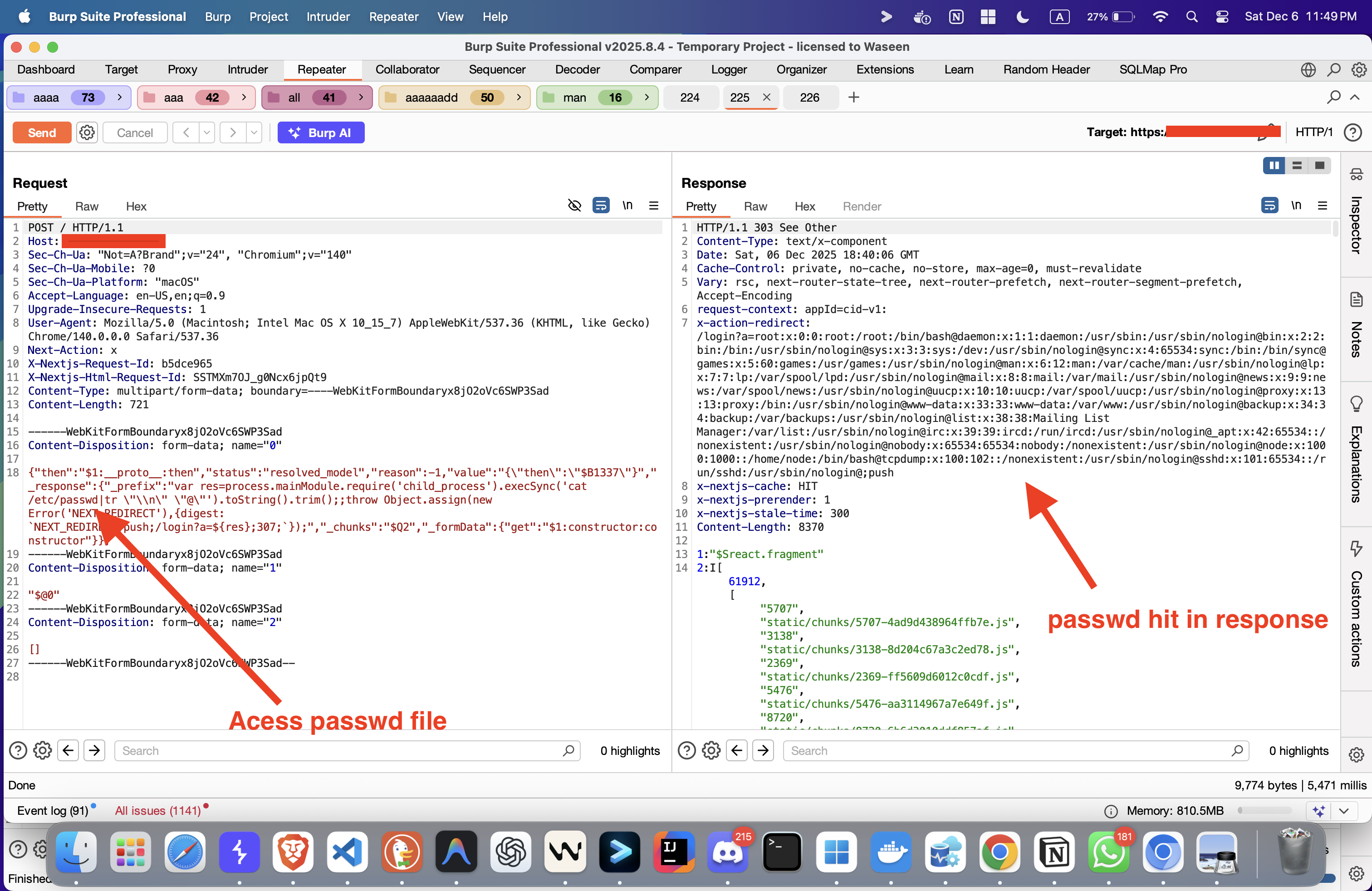Select Raw view in Request pane

tap(87, 206)
